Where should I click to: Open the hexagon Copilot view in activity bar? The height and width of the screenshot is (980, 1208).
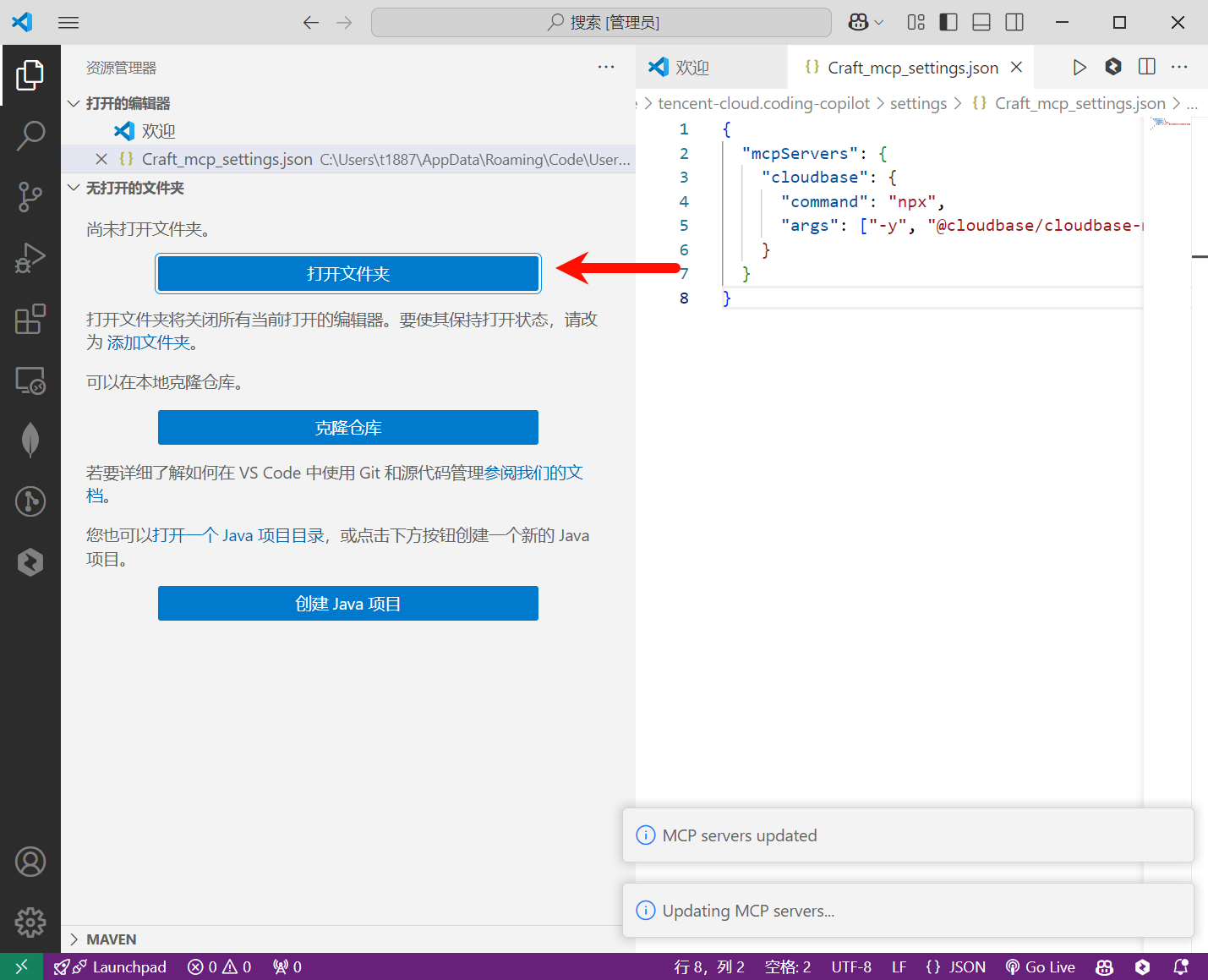pos(30,562)
